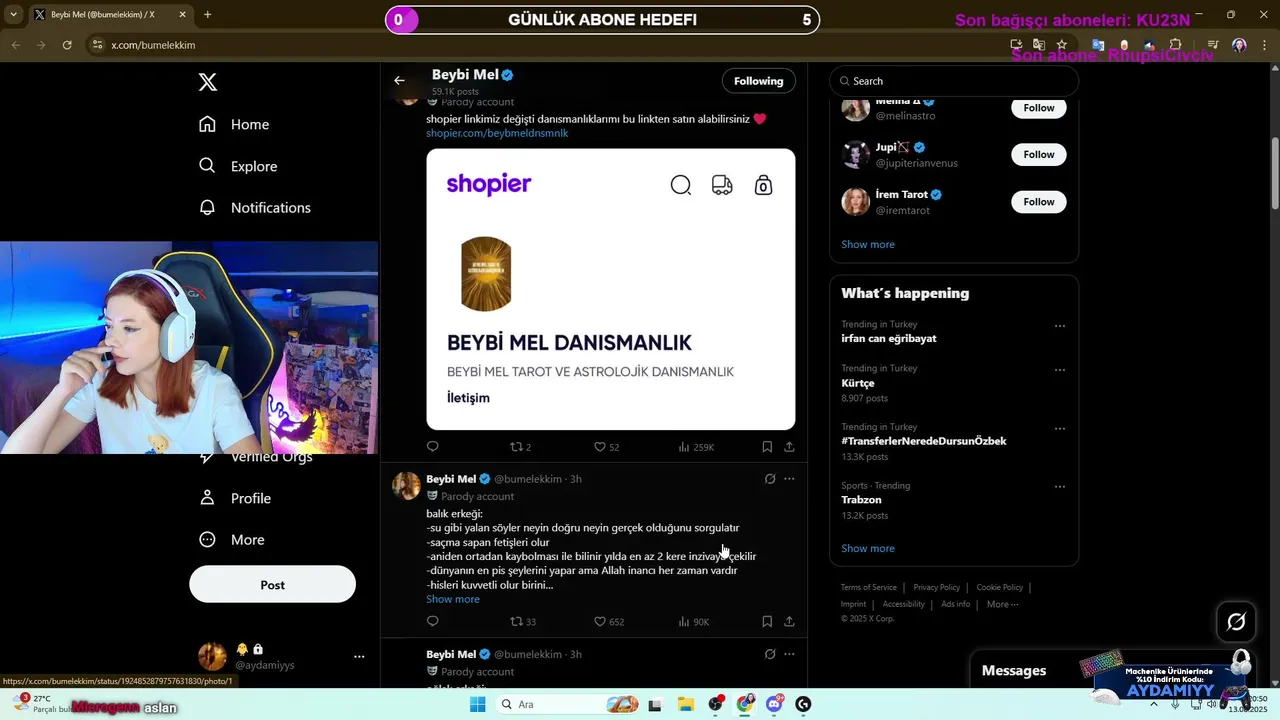Open options for the Trabzon trend
This screenshot has width=1280, height=720.
pyautogui.click(x=1060, y=487)
